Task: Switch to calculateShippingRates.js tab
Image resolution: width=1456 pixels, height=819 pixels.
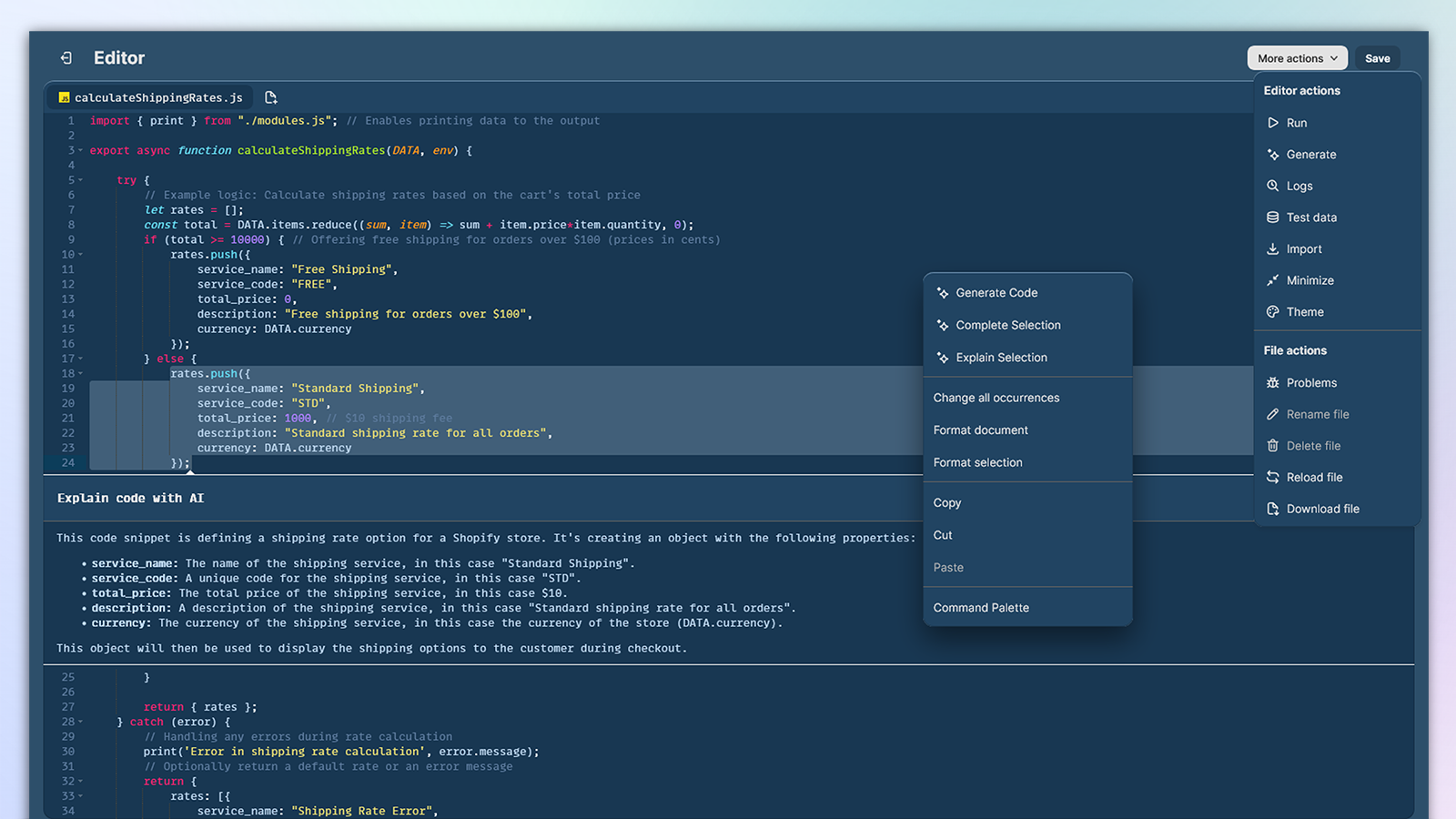Action: pos(150,97)
